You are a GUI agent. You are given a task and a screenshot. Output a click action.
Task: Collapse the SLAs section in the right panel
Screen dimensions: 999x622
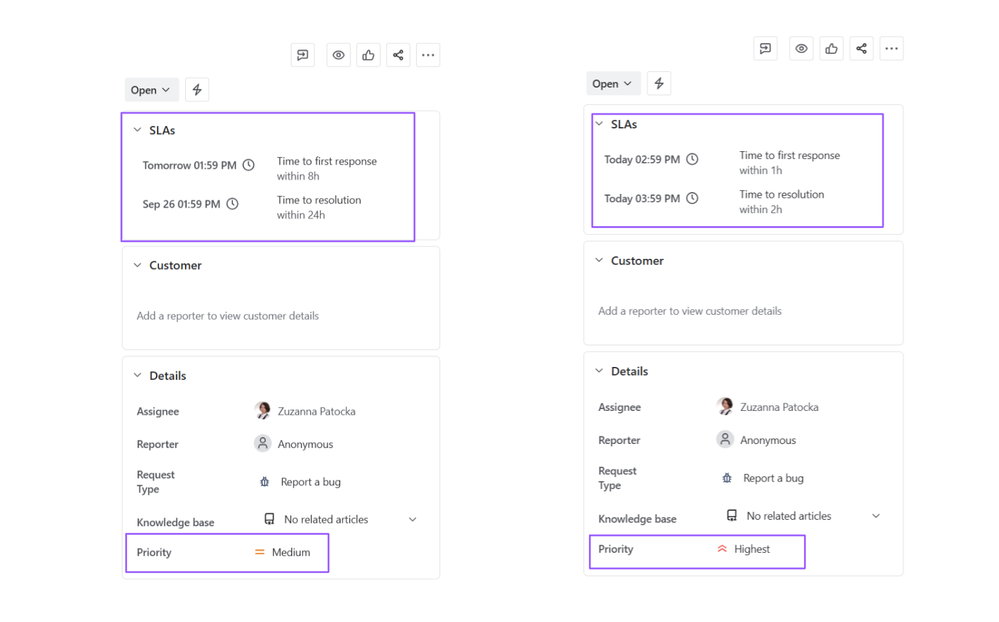click(599, 124)
